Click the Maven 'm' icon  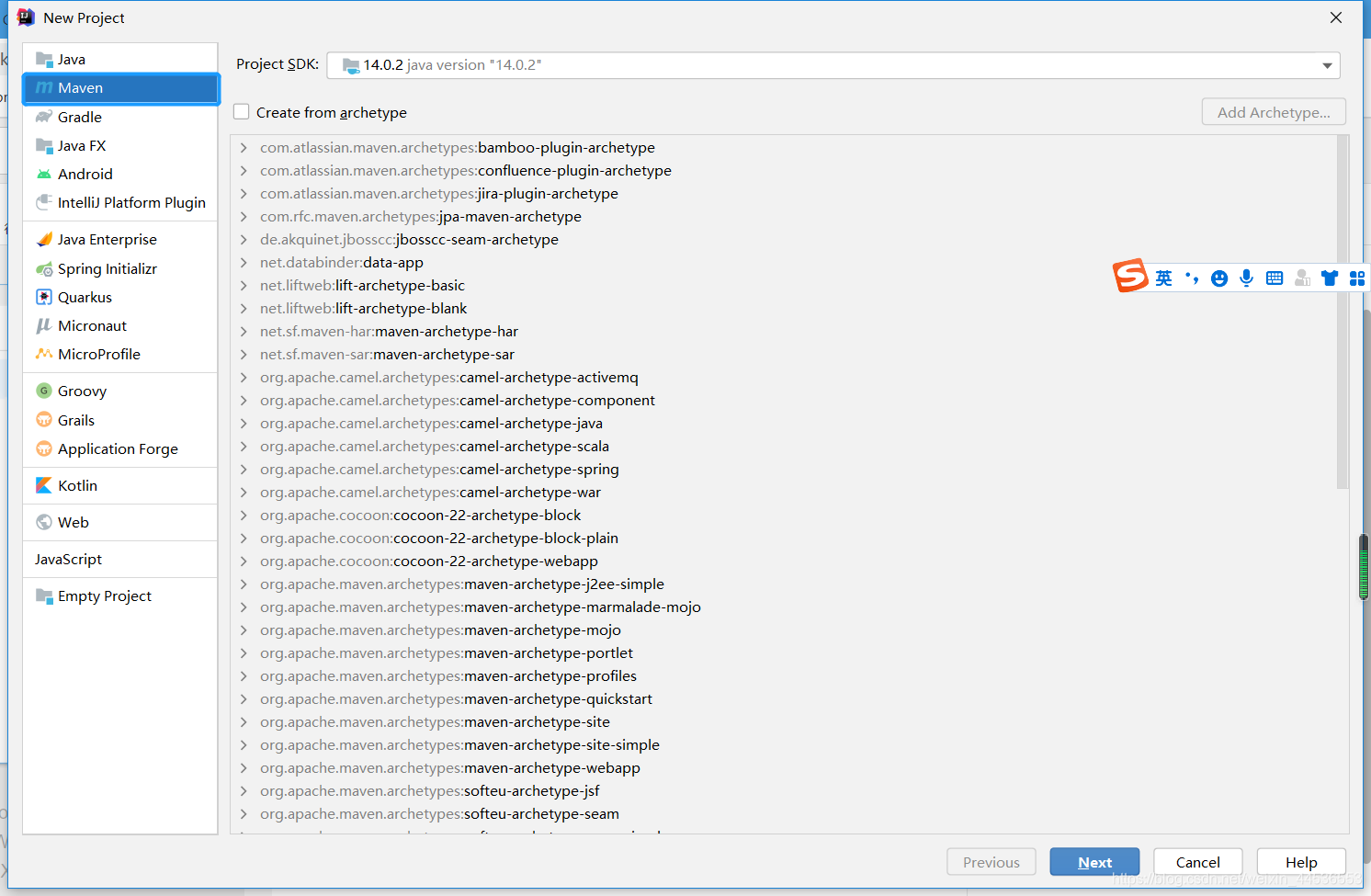[x=44, y=88]
